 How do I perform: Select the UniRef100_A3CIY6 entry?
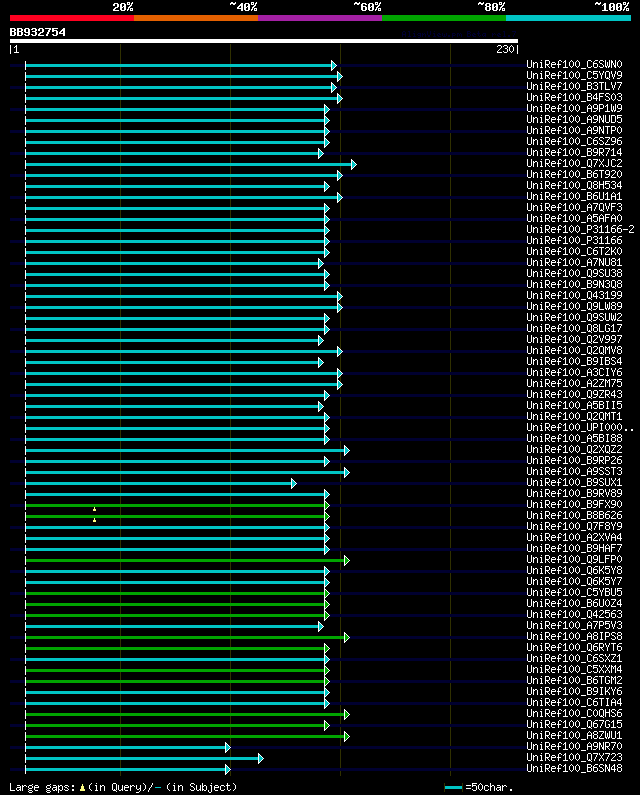[574, 372]
